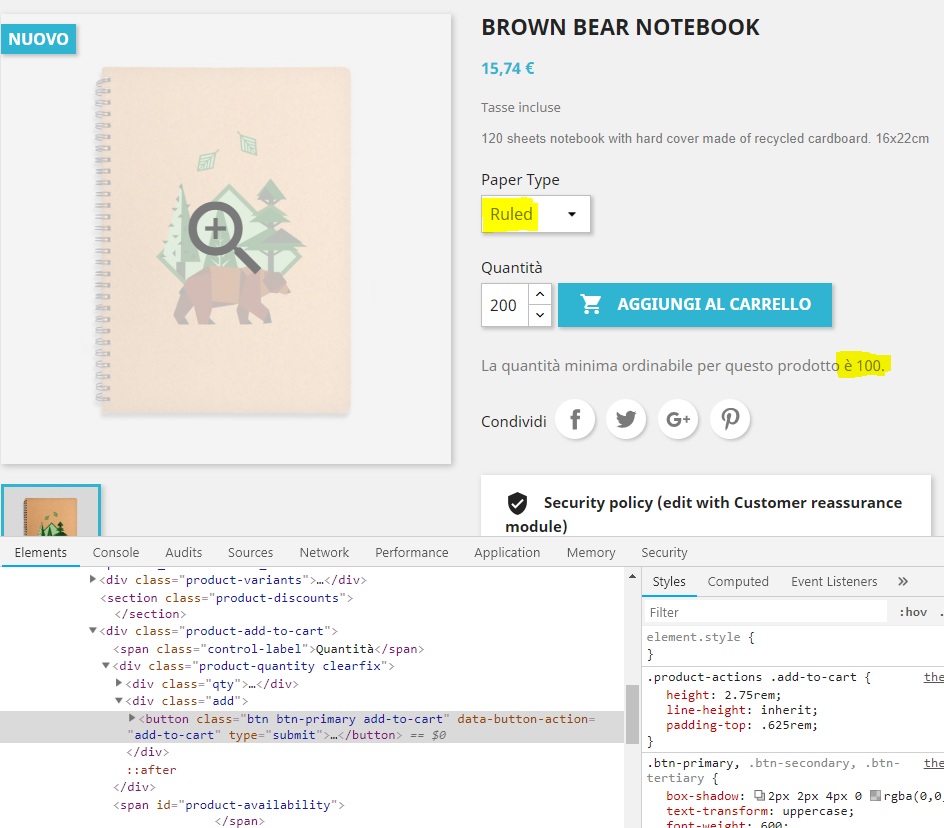
Task: Expand the add-to-cart button node
Action: click(132, 718)
